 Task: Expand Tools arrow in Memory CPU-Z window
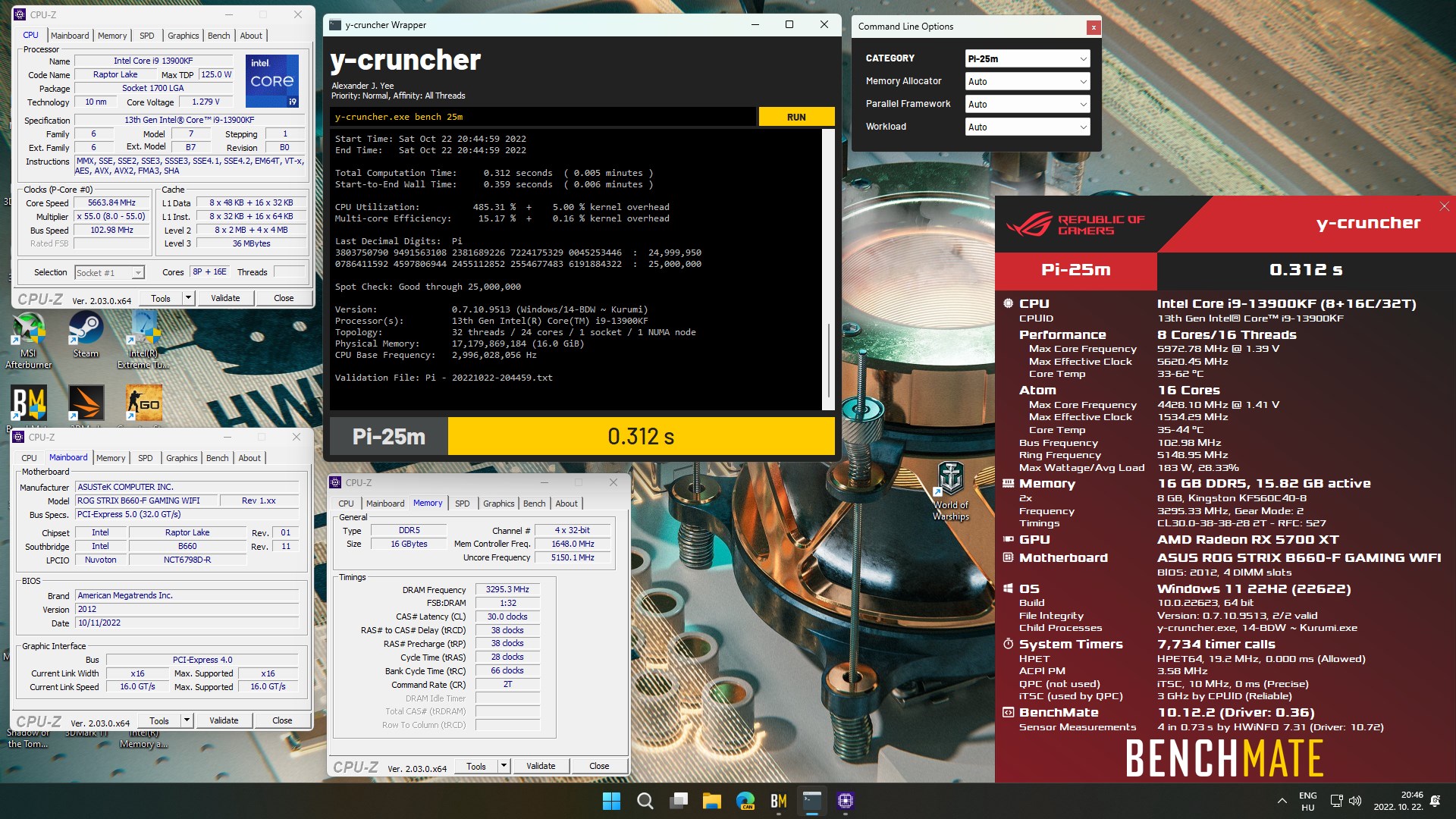click(504, 766)
